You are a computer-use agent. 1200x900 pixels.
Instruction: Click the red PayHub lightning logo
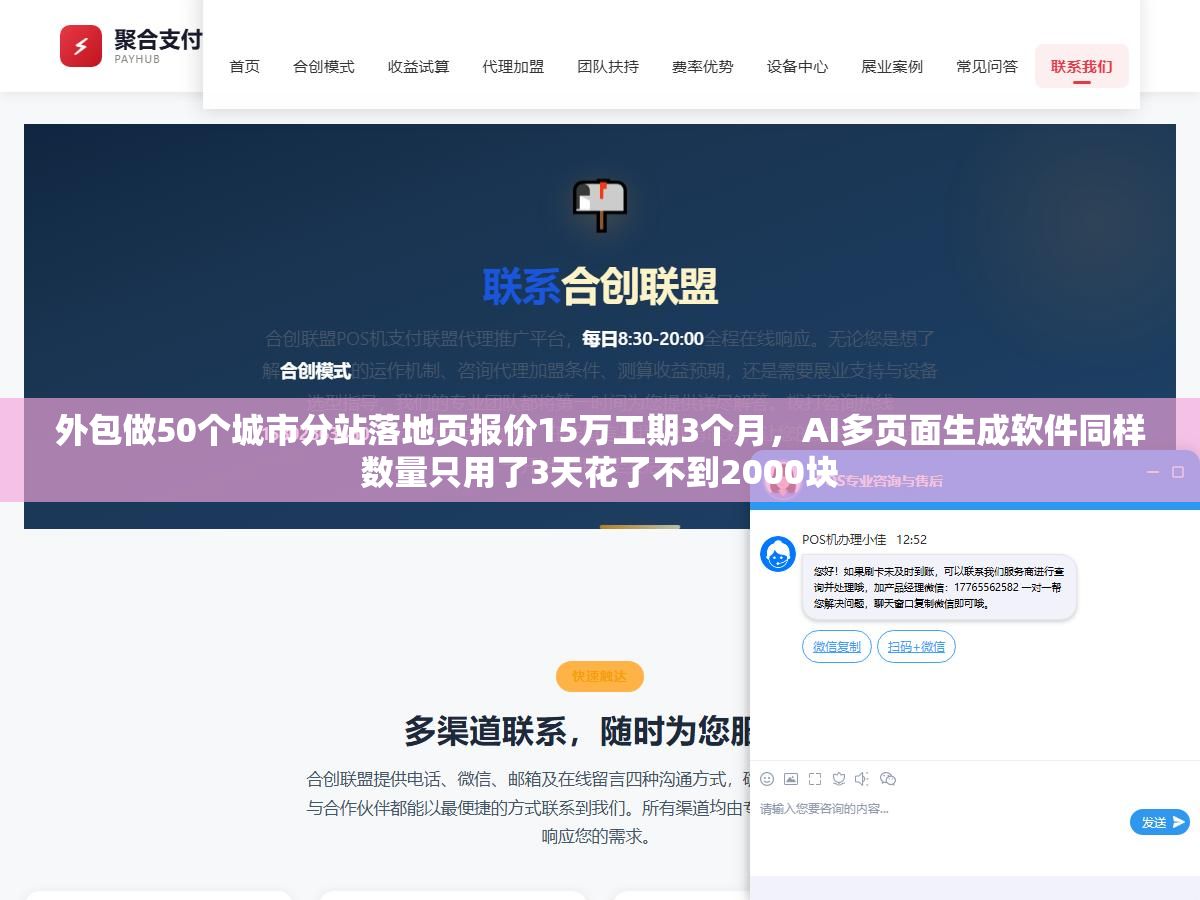coord(81,46)
